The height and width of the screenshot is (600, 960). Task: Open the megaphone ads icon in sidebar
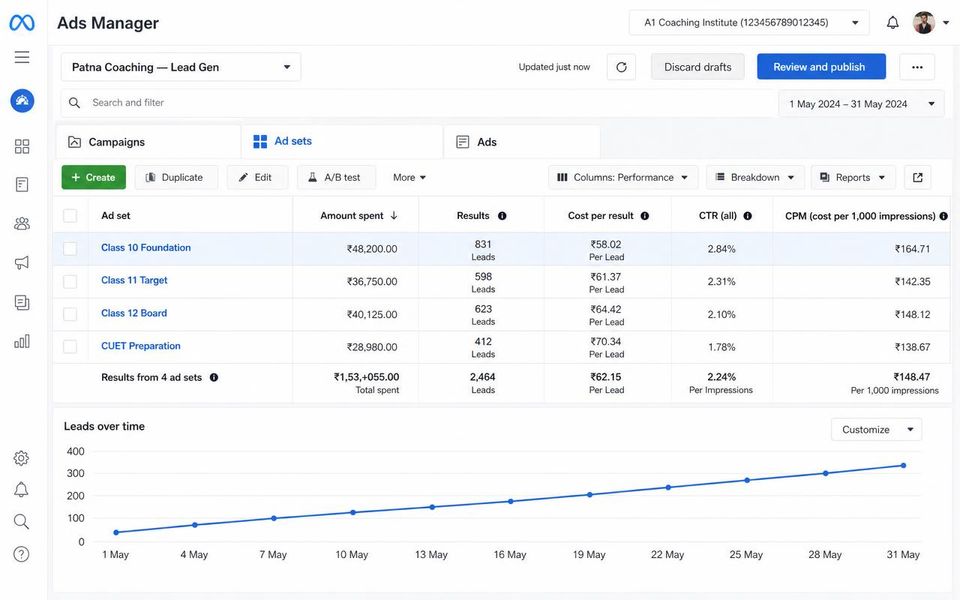pyautogui.click(x=22, y=263)
